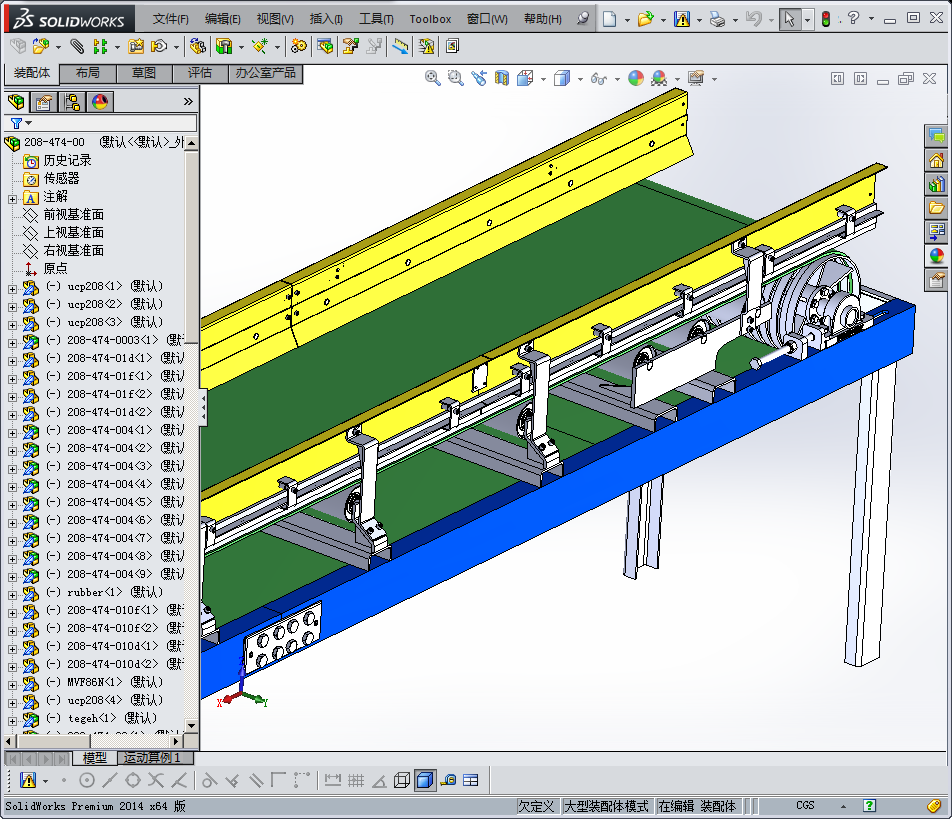Click the 欠定义 status bar field
This screenshot has width=952, height=819.
(x=536, y=806)
